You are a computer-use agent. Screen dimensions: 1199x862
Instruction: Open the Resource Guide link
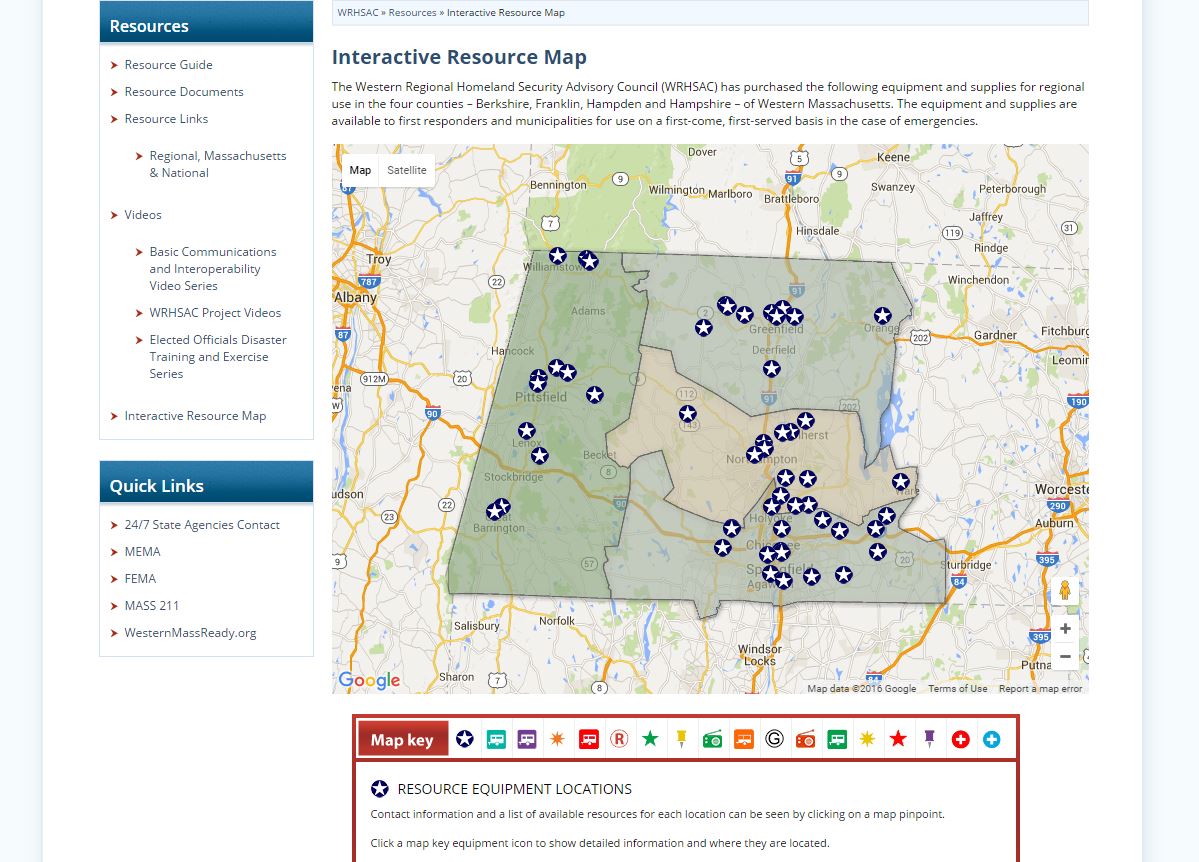tap(168, 65)
